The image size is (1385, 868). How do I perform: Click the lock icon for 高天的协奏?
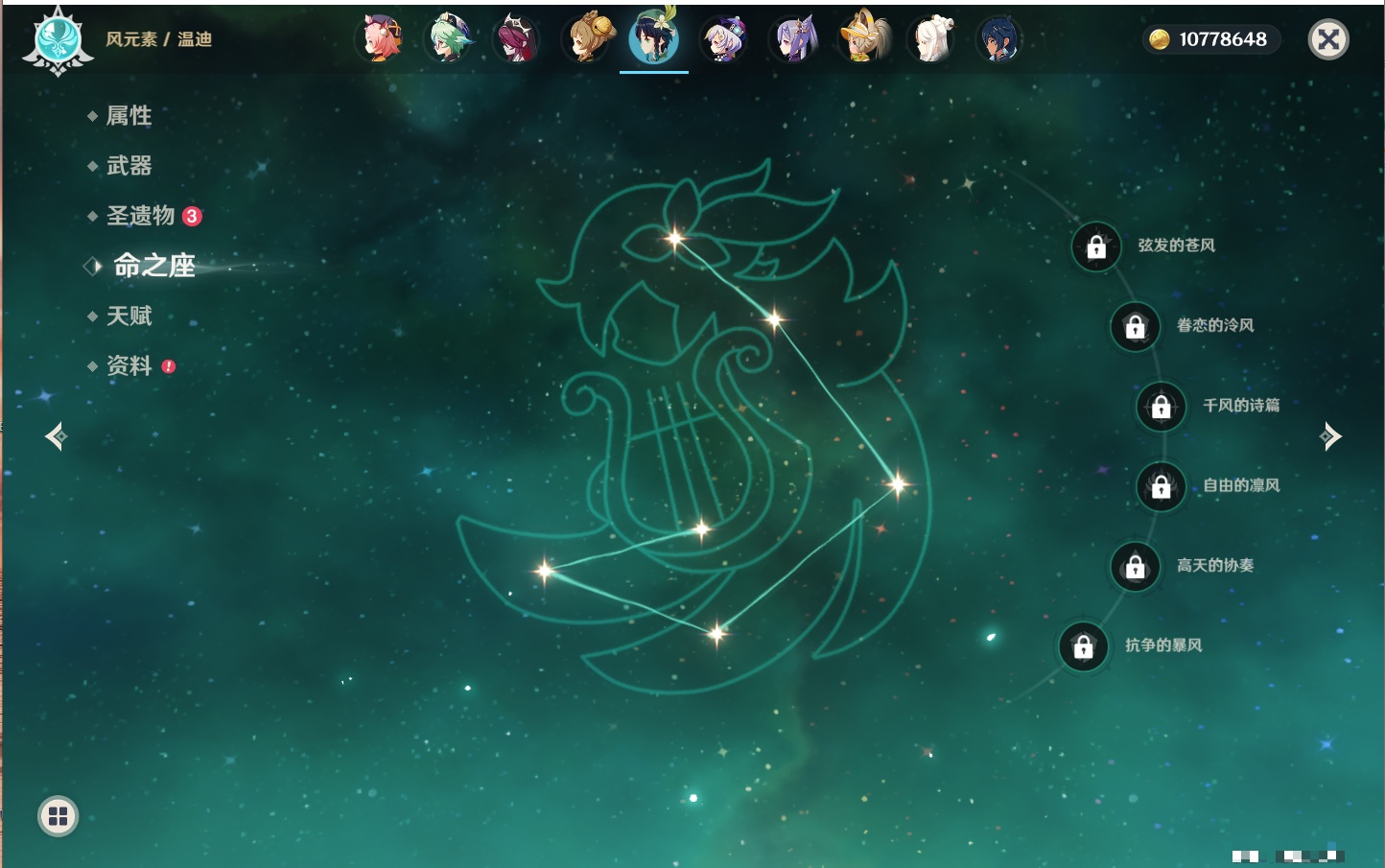[x=1135, y=566]
